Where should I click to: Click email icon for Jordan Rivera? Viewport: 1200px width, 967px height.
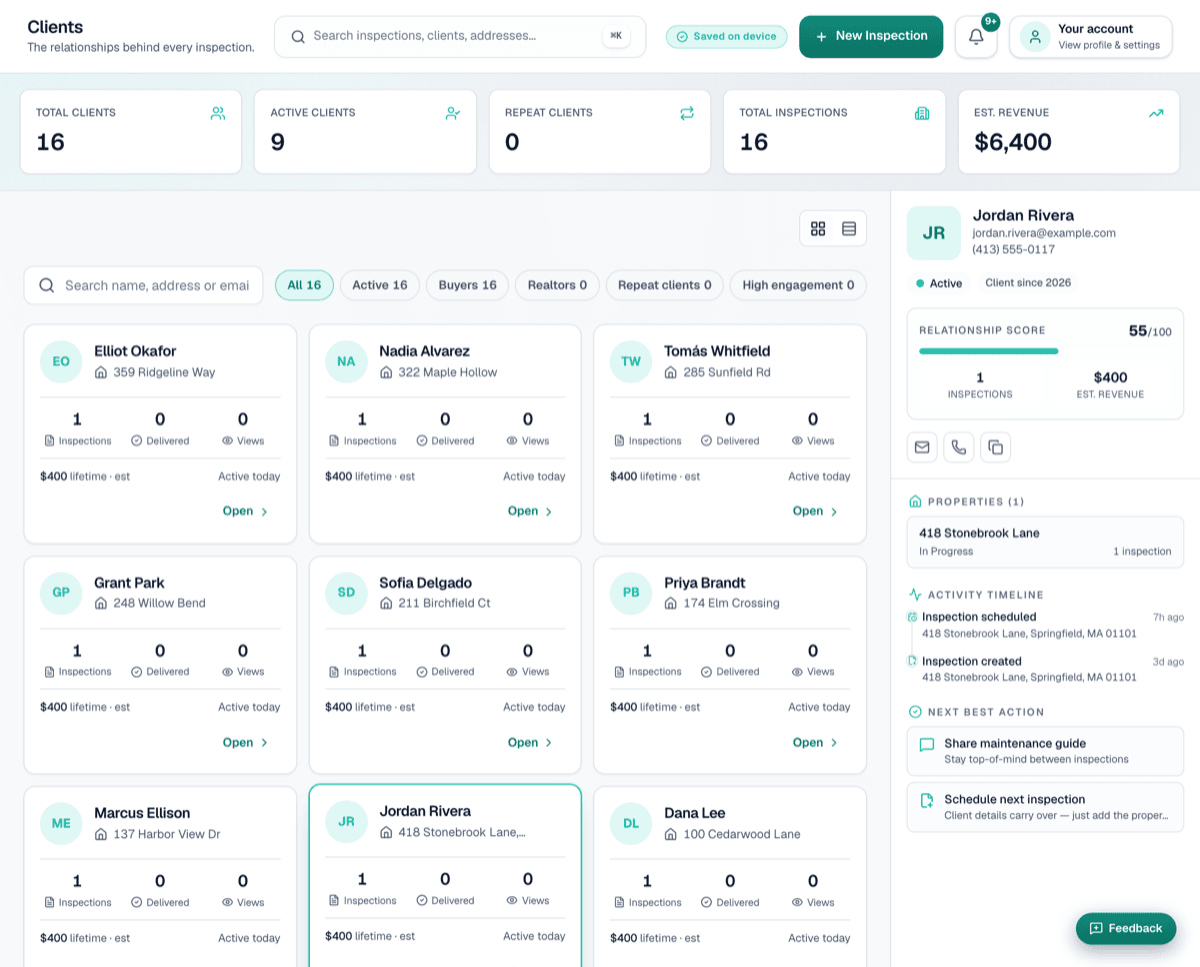[x=922, y=447]
